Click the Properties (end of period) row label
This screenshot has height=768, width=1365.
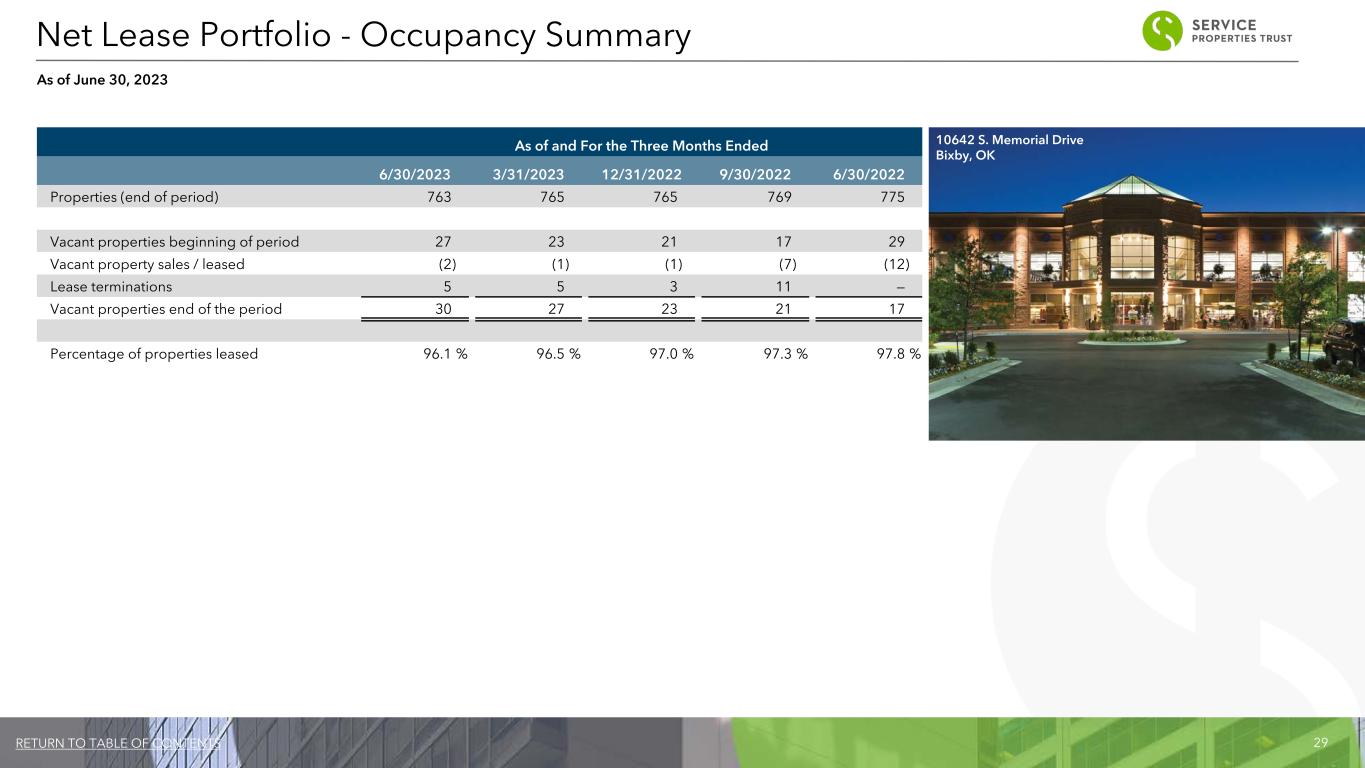point(134,197)
